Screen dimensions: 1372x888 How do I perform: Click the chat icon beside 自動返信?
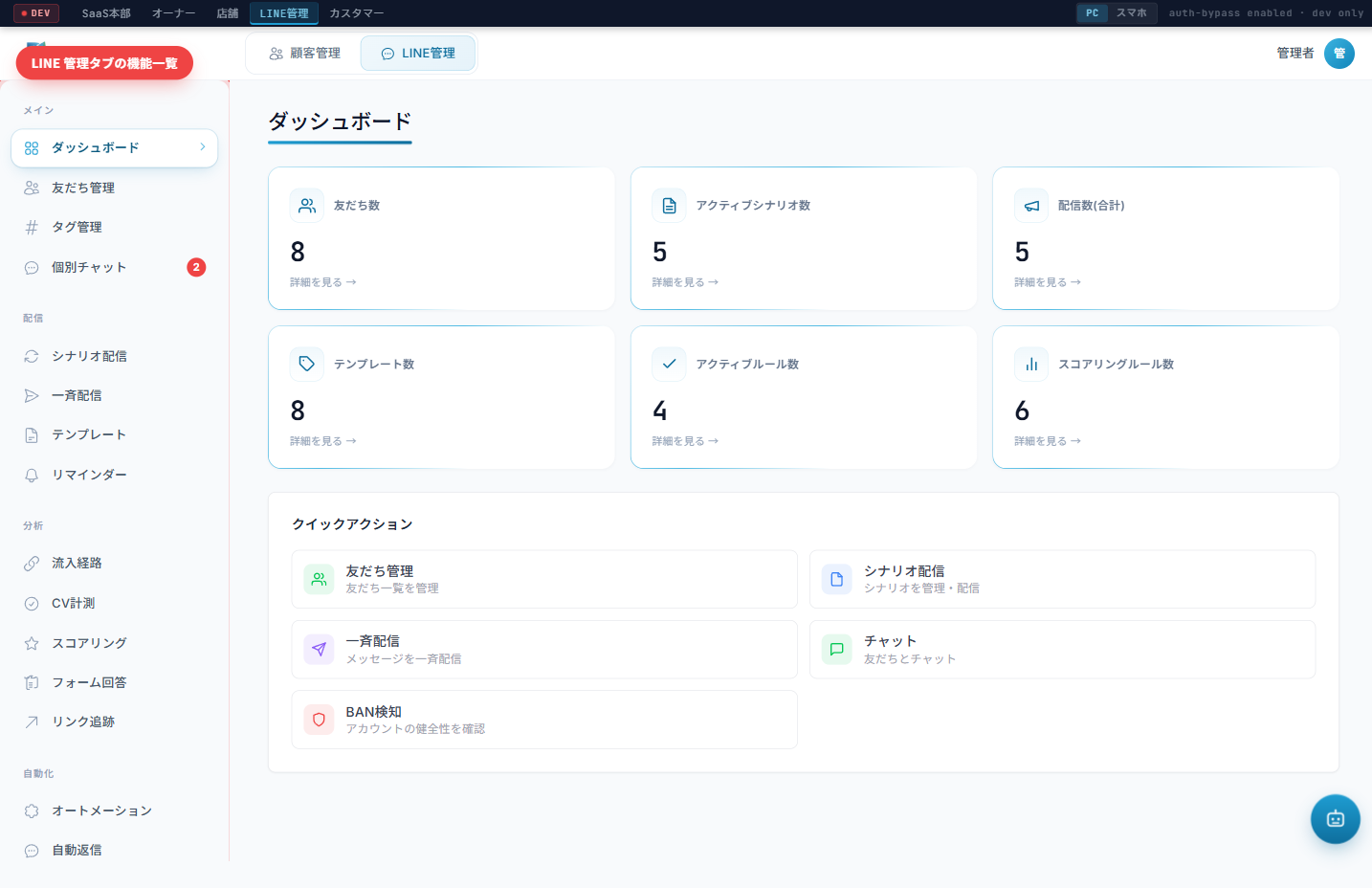click(x=32, y=850)
